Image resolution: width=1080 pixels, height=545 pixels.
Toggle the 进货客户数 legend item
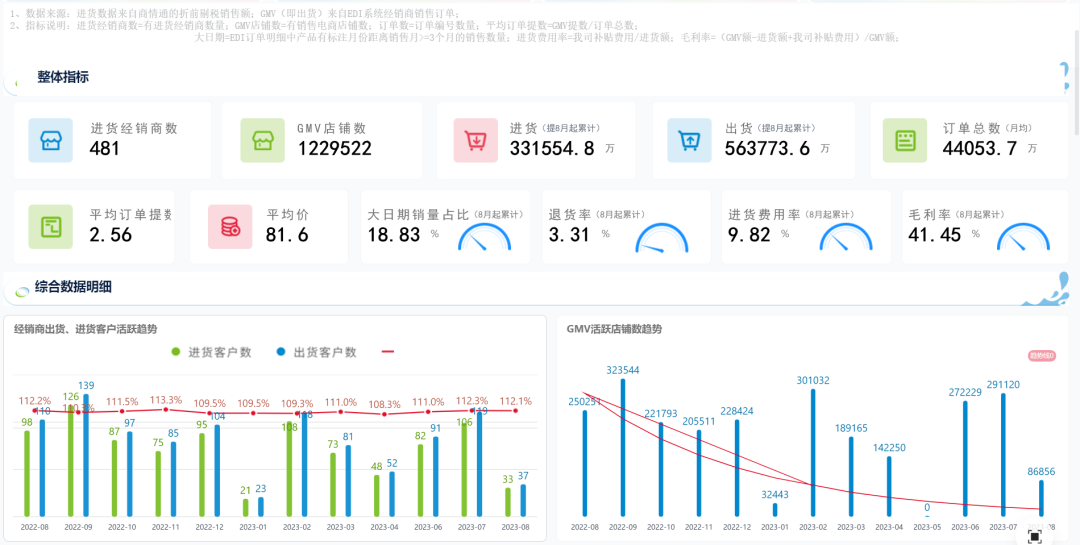pyautogui.click(x=211, y=352)
